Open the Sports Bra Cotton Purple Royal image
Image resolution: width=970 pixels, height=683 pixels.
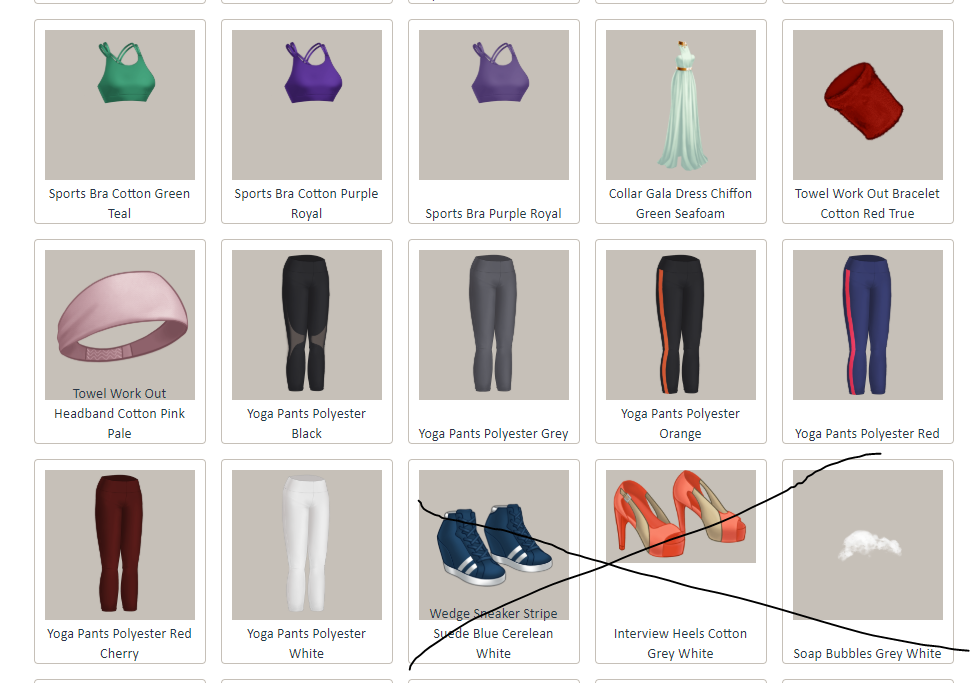(x=307, y=105)
